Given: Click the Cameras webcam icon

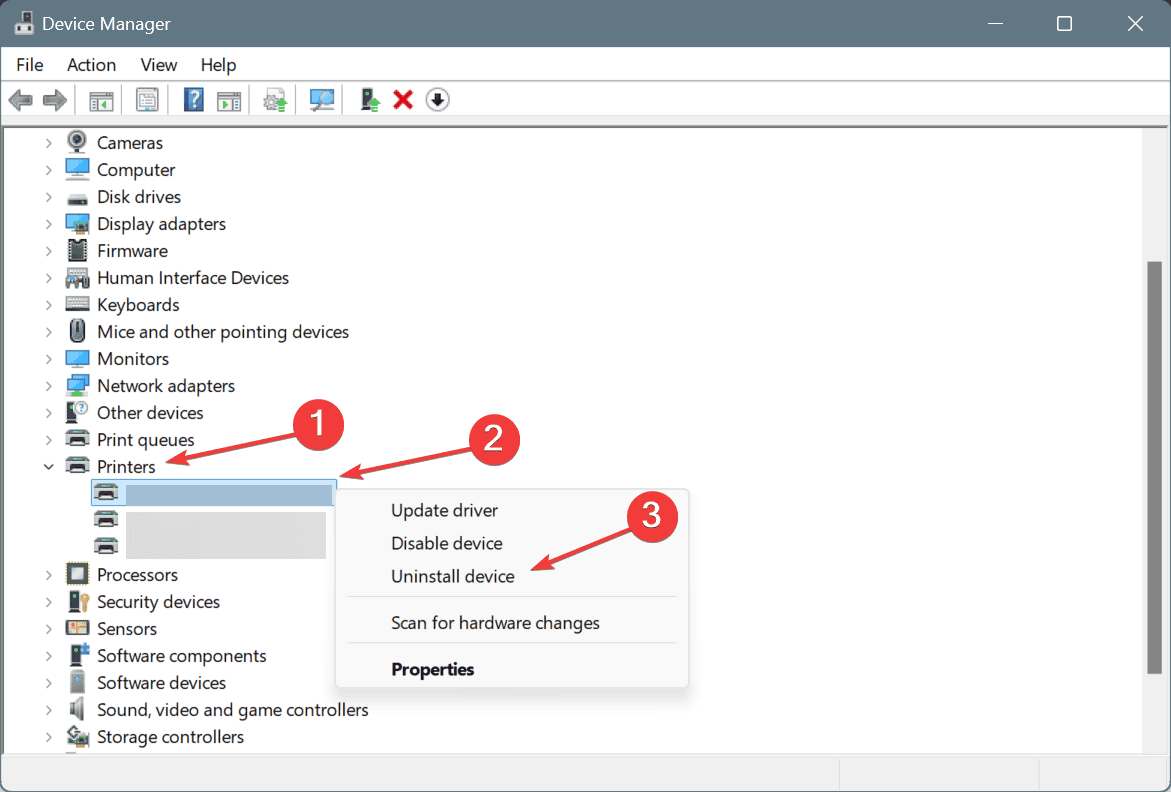Looking at the screenshot, I should pos(77,142).
